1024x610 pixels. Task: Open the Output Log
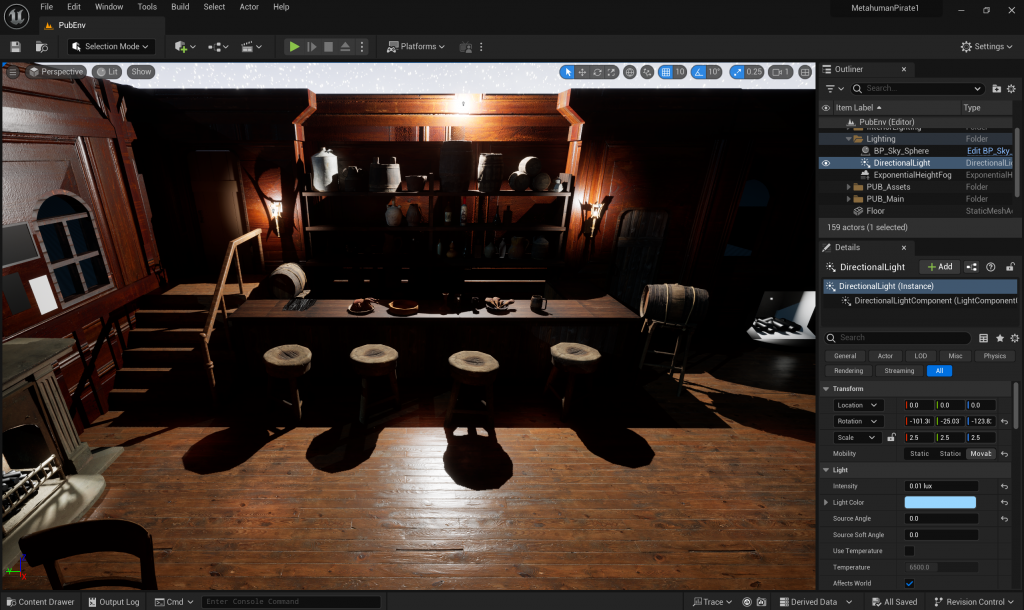pyautogui.click(x=114, y=602)
